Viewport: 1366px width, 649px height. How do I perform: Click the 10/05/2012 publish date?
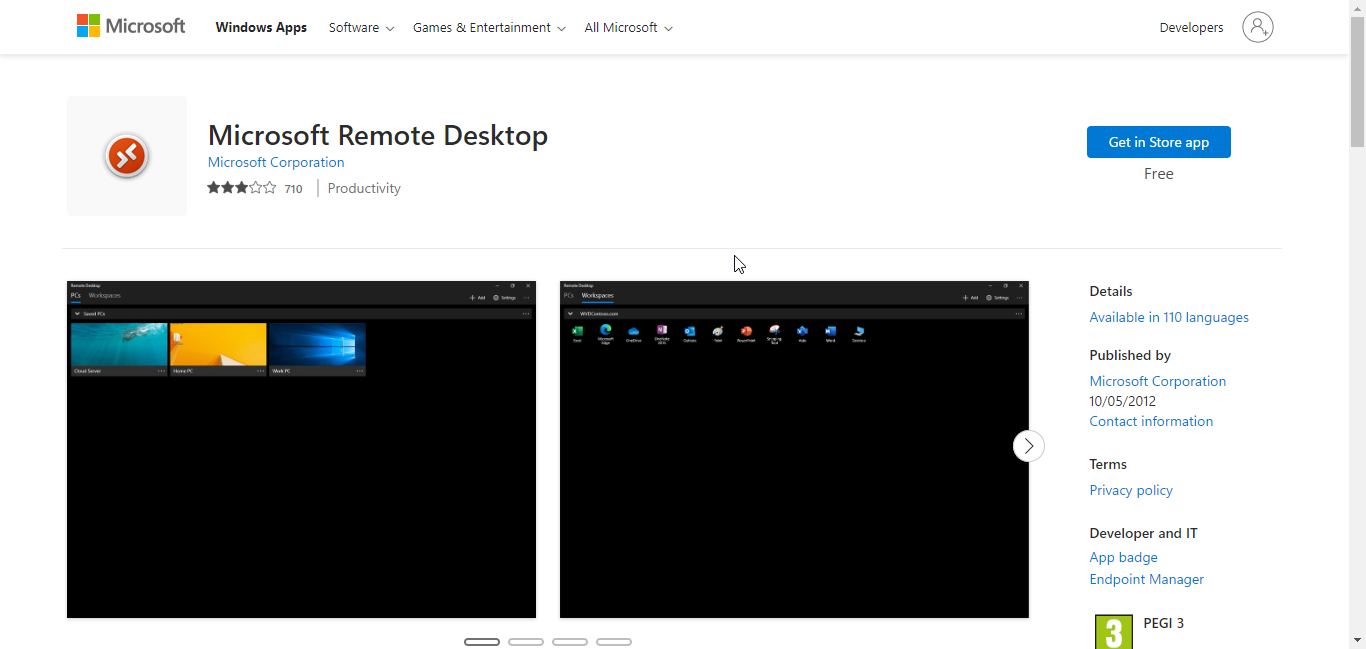tap(1122, 401)
